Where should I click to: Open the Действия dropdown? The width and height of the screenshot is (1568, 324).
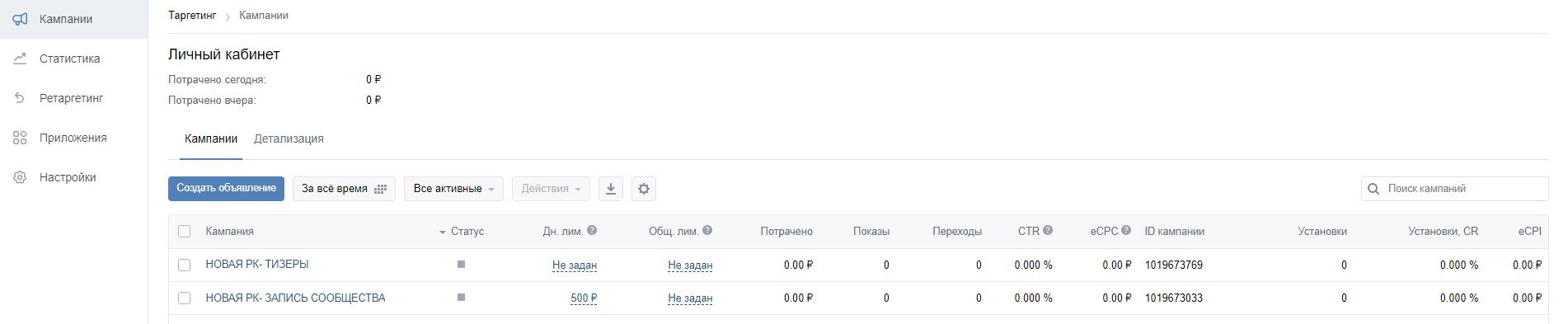pyautogui.click(x=551, y=189)
